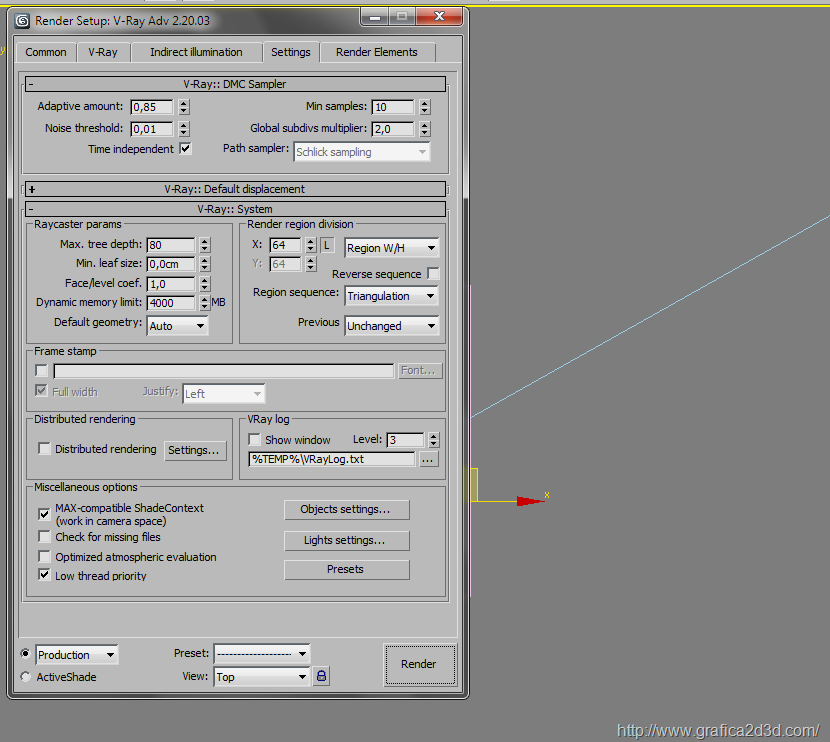Click the Presets button

tap(346, 569)
